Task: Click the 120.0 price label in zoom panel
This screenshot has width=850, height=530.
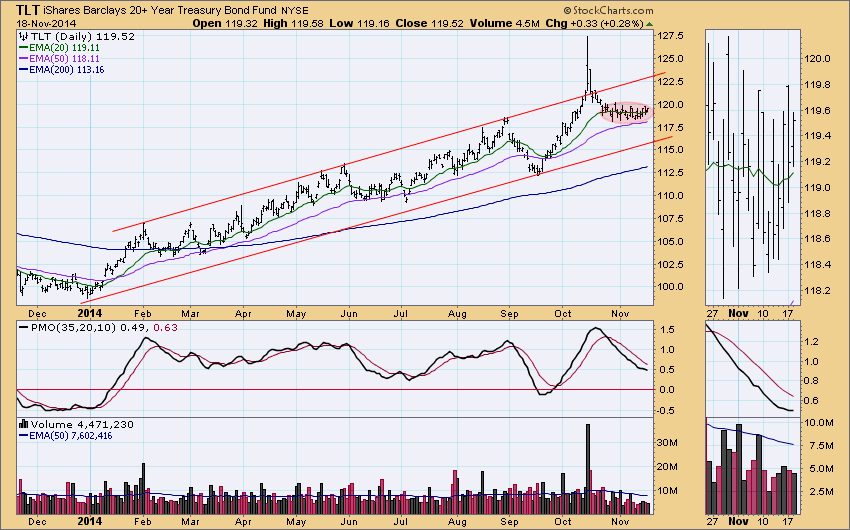Action: click(819, 59)
